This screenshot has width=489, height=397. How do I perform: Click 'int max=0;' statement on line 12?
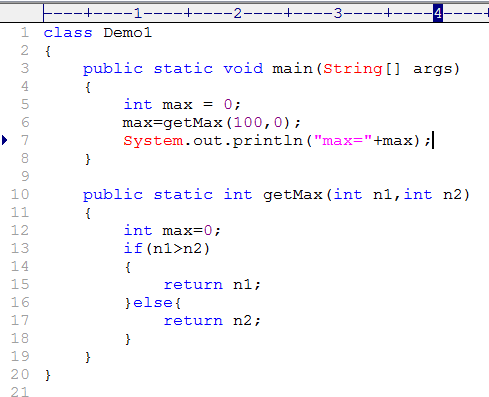pyautogui.click(x=172, y=231)
